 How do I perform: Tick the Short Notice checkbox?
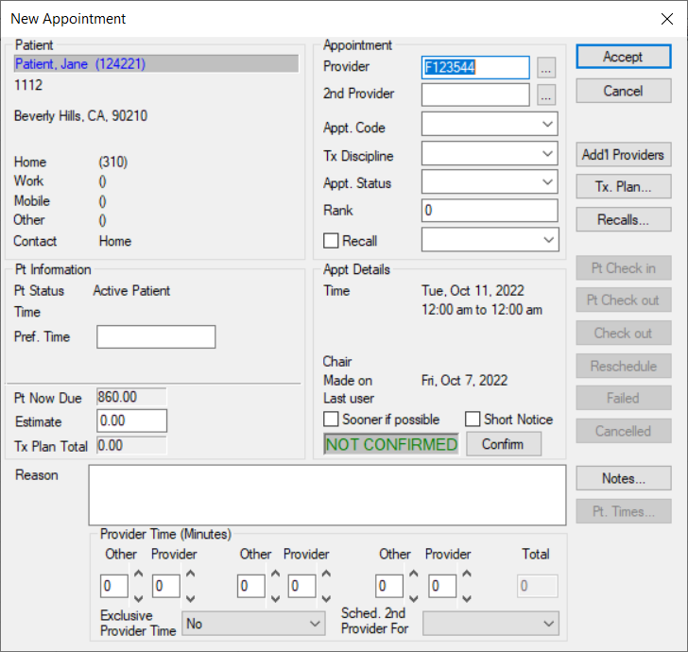coord(473,419)
